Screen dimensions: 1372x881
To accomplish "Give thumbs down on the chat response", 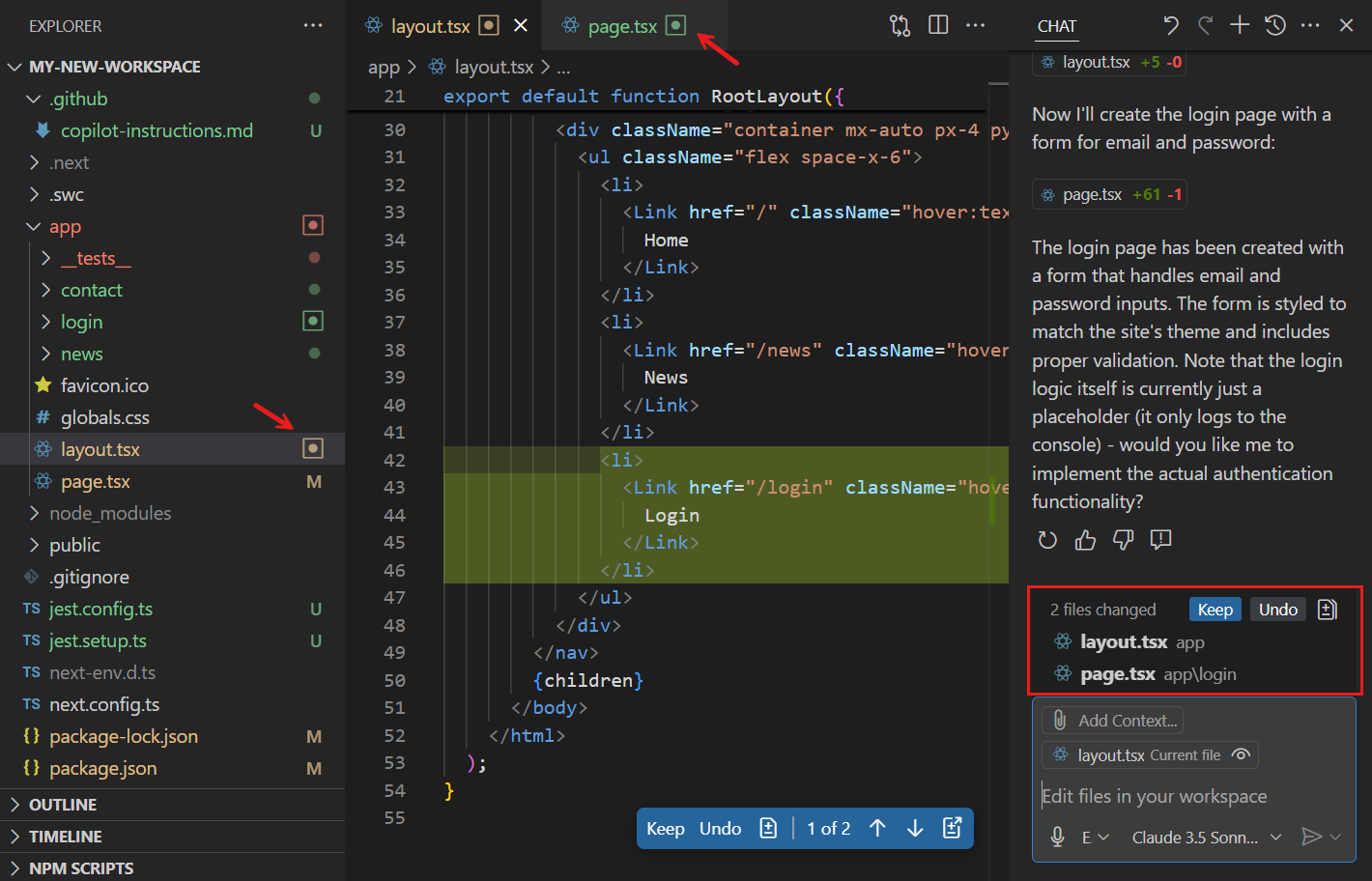I will point(1123,540).
